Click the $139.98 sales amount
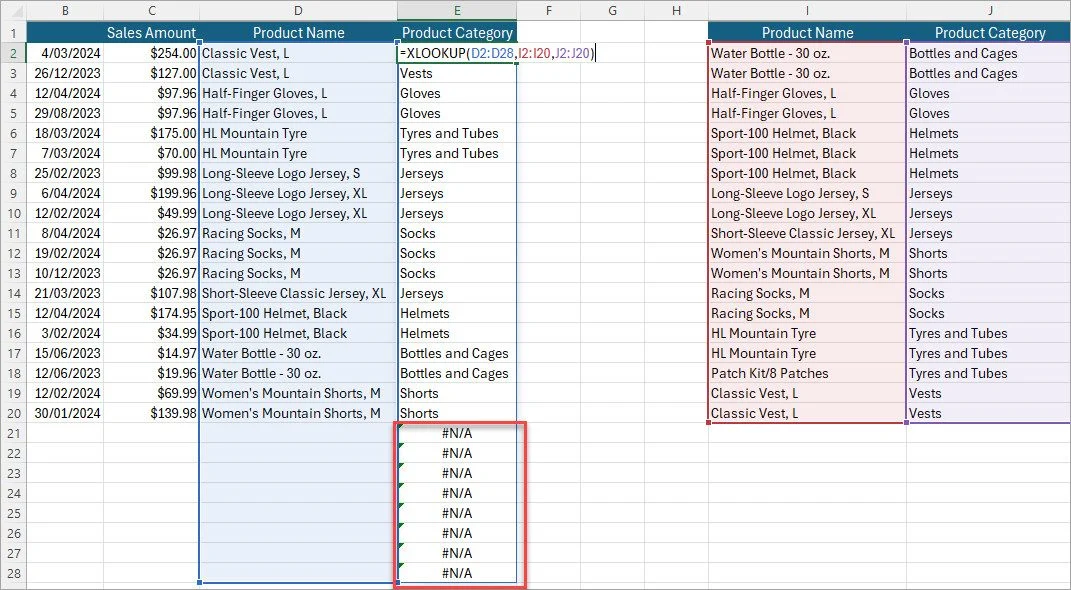The image size is (1071, 590). (x=152, y=413)
